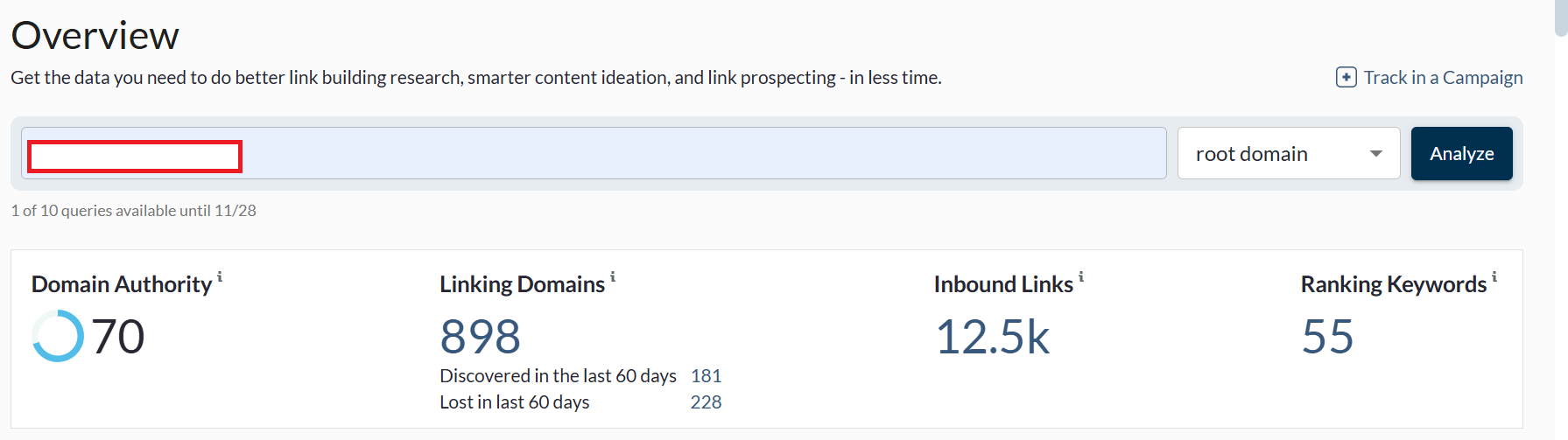The width and height of the screenshot is (1568, 440).
Task: Open the 55 ranking keywords number
Action: point(1327,337)
